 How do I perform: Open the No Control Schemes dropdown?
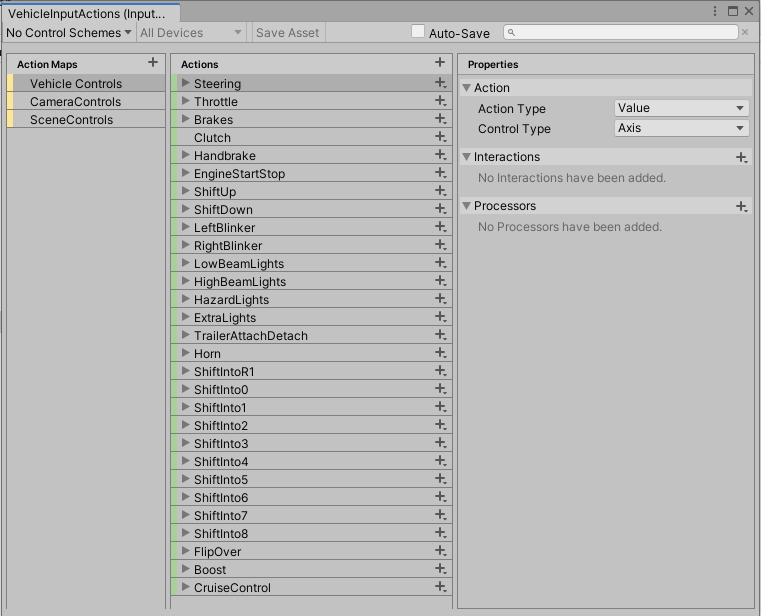69,33
